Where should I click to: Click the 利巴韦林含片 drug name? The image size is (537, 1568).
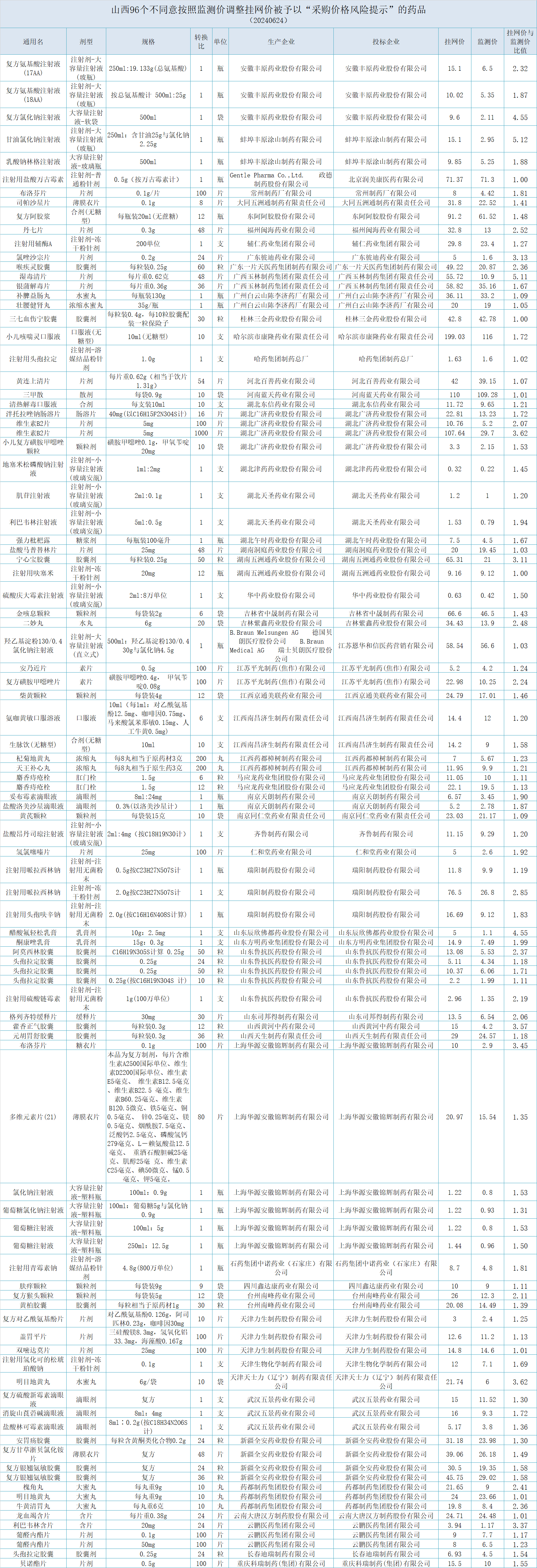click(33, 1525)
